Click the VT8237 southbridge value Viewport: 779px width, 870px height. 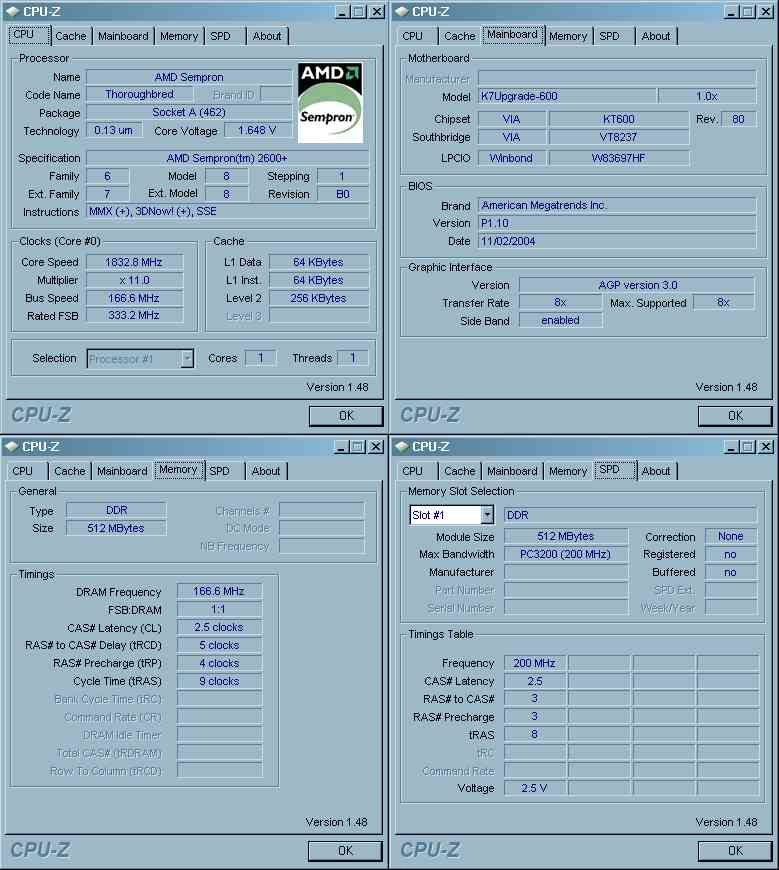point(619,137)
